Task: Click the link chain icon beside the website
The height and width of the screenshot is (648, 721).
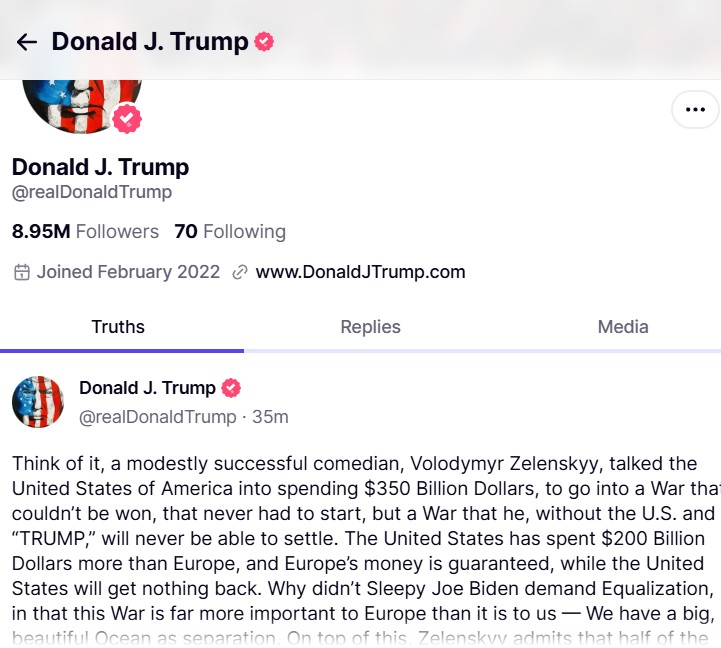Action: 240,272
